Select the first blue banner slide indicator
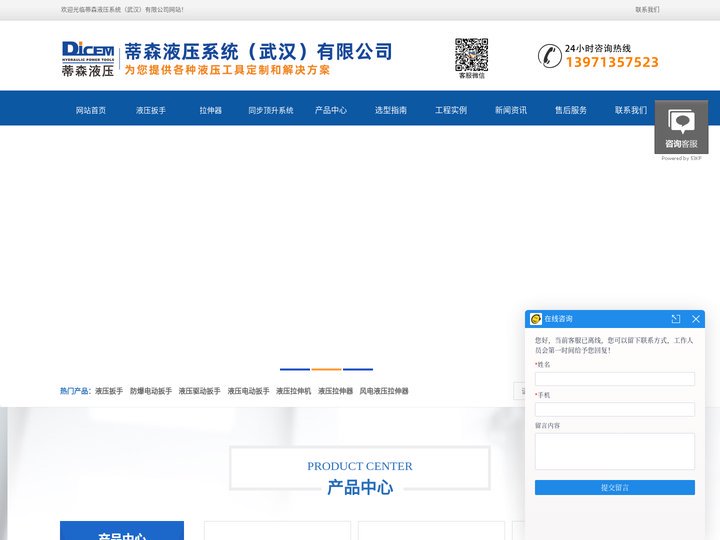 295,369
